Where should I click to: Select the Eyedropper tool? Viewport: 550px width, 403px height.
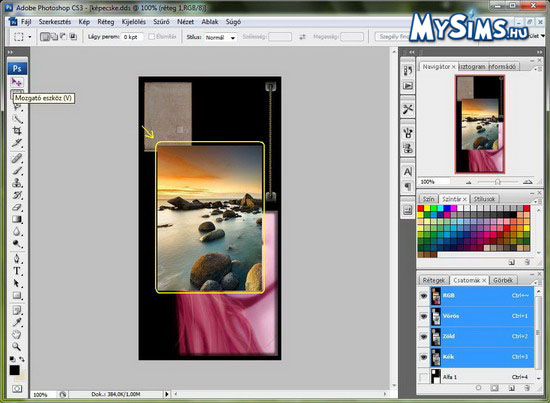17,322
